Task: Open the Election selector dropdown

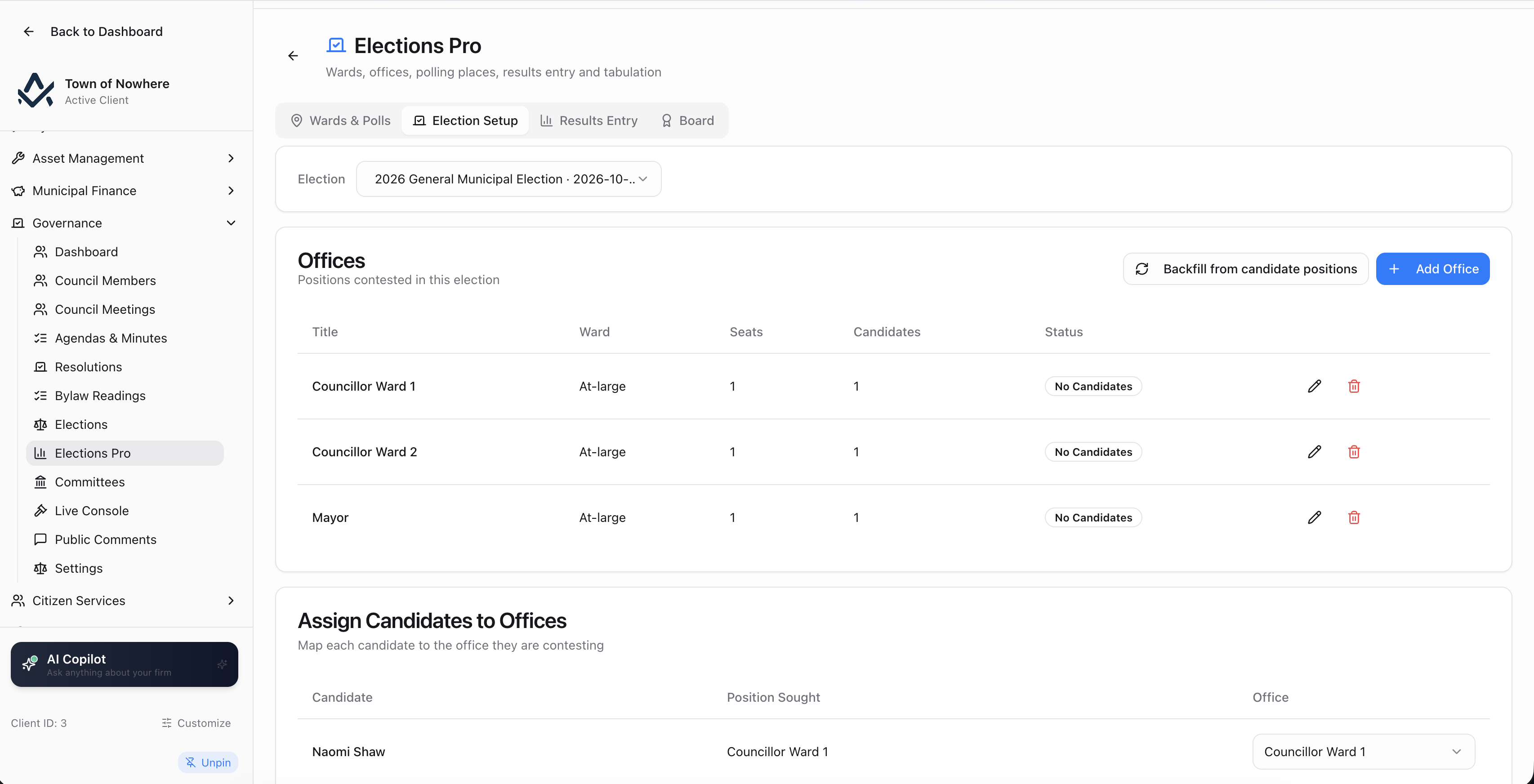Action: coord(508,179)
